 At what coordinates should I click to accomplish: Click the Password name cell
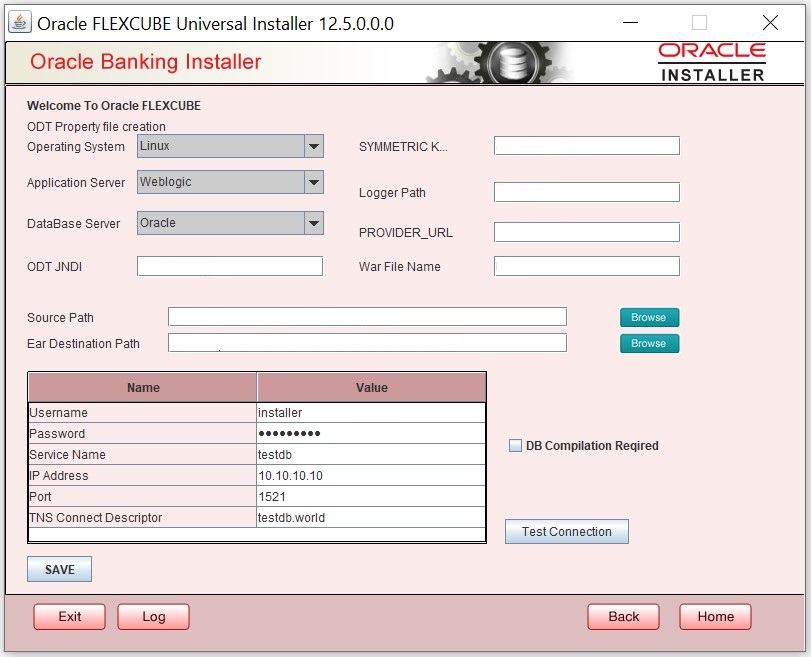[142, 433]
